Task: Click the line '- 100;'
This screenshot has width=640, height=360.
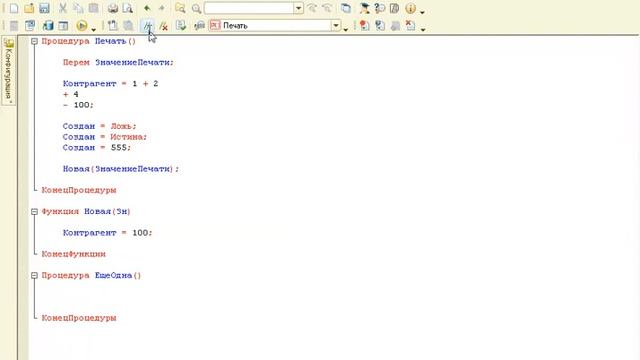Action: point(78,105)
